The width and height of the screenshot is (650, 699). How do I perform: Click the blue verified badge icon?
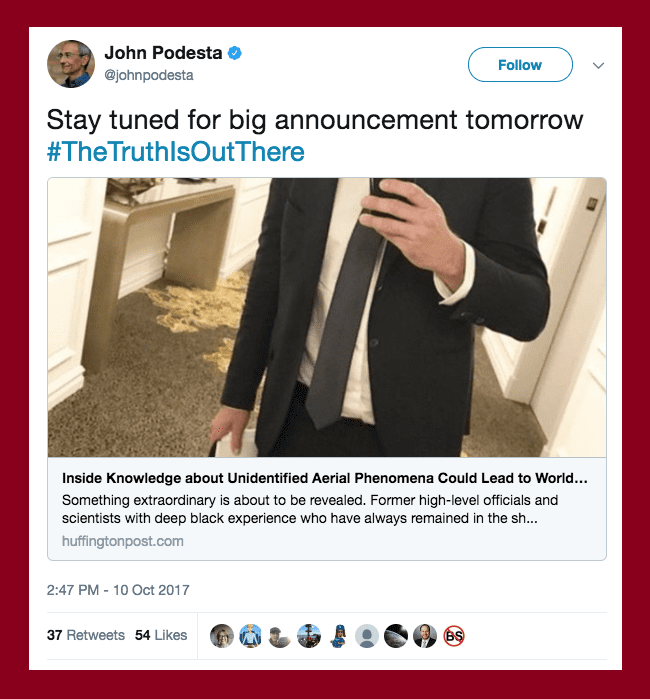tap(235, 53)
